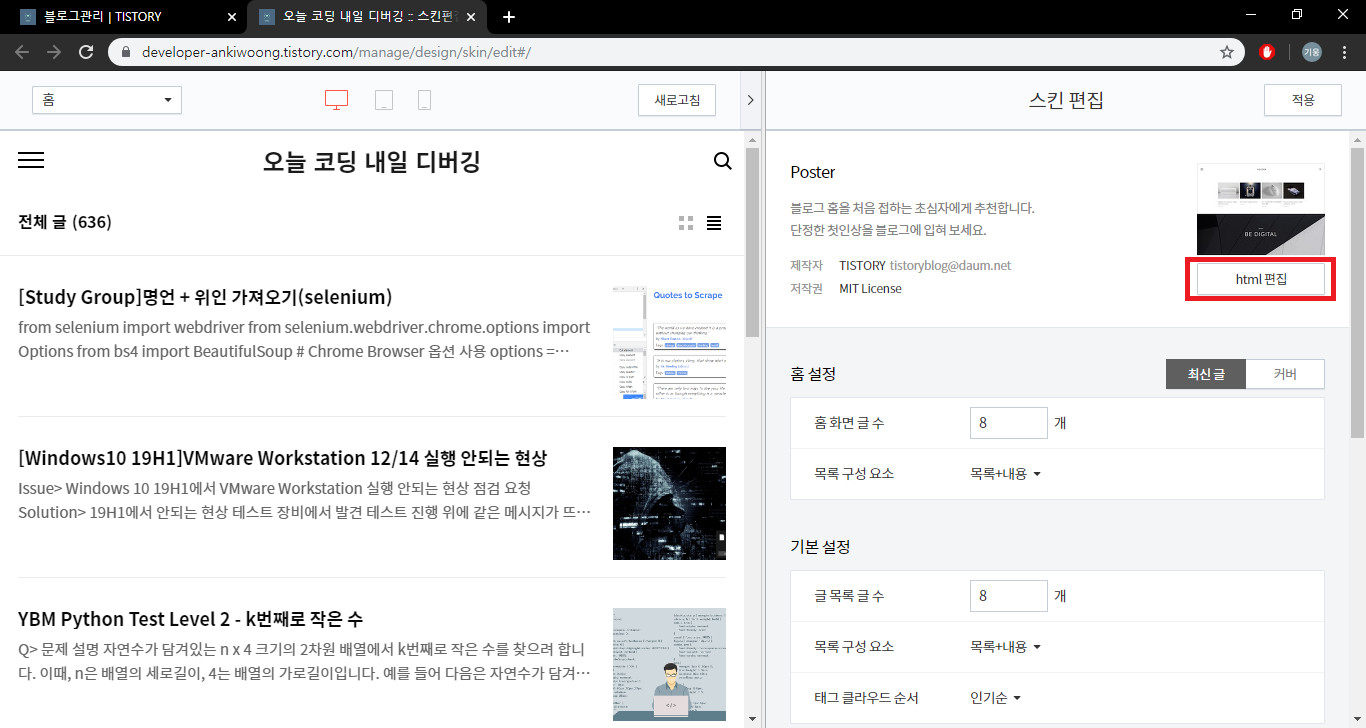The height and width of the screenshot is (728, 1366).
Task: Switch post list to grid view
Action: [x=686, y=223]
